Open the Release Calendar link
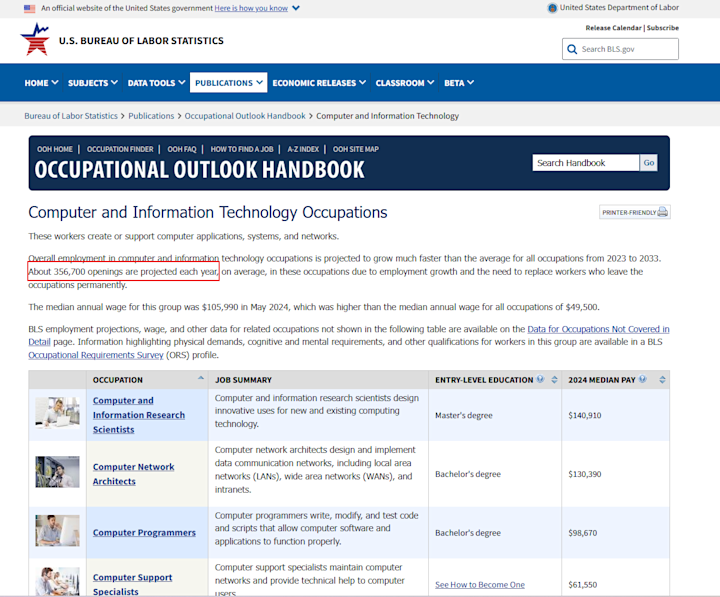This screenshot has width=720, height=597. (613, 28)
